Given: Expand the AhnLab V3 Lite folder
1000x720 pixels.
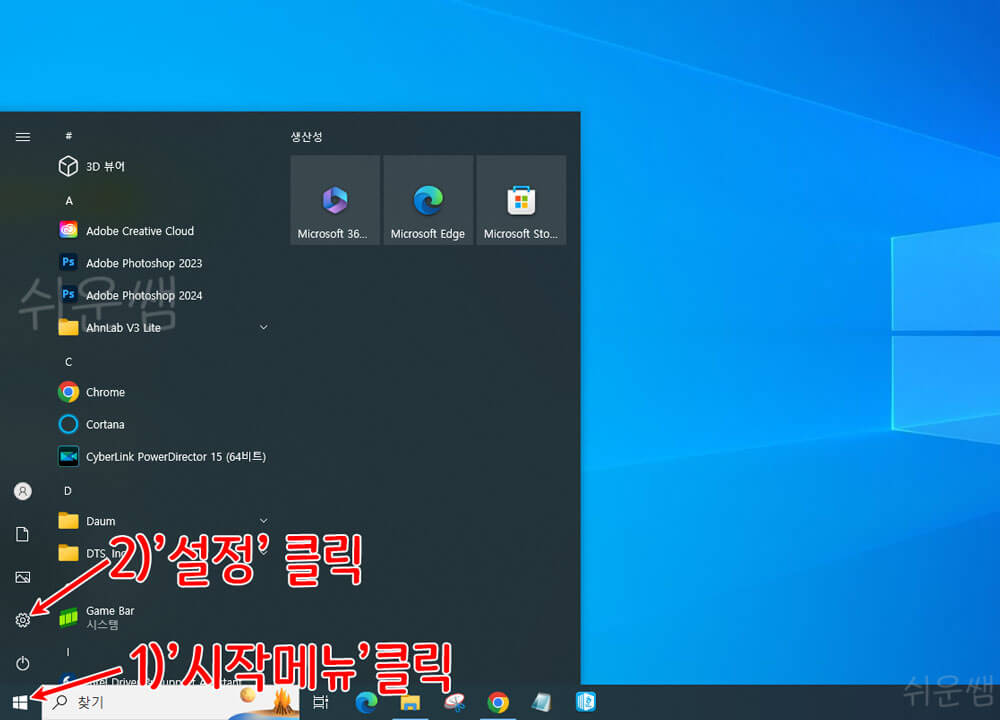Looking at the screenshot, I should [x=263, y=327].
